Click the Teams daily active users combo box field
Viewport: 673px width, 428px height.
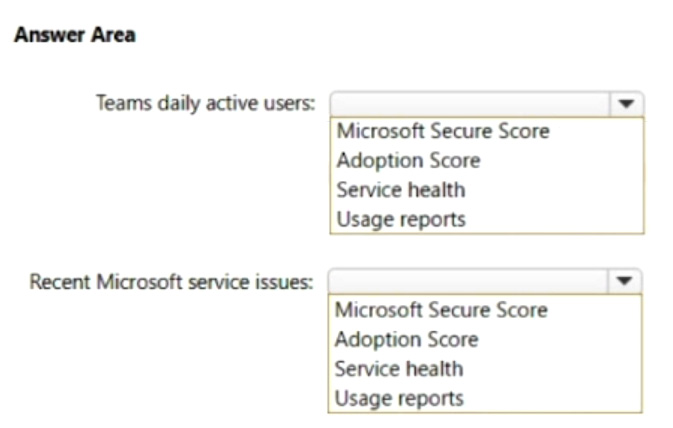pyautogui.click(x=470, y=103)
